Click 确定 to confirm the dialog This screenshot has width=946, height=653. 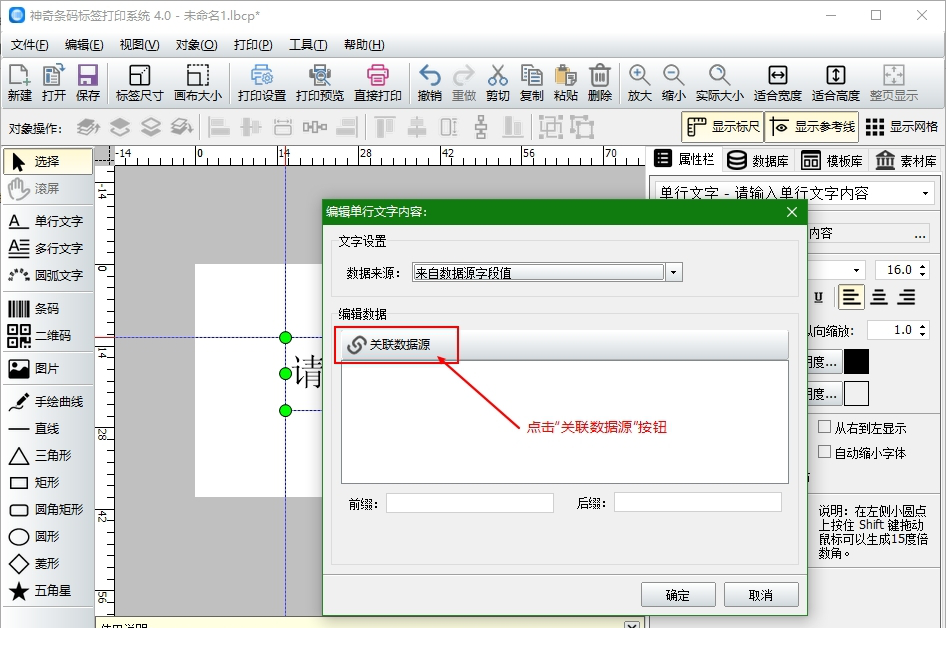pyautogui.click(x=678, y=594)
